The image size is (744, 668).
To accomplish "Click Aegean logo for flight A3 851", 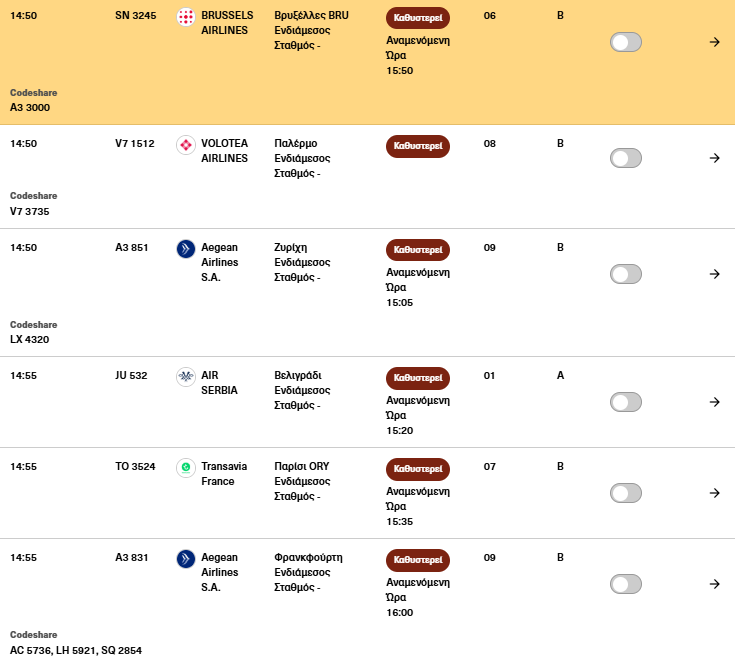I will [x=186, y=249].
